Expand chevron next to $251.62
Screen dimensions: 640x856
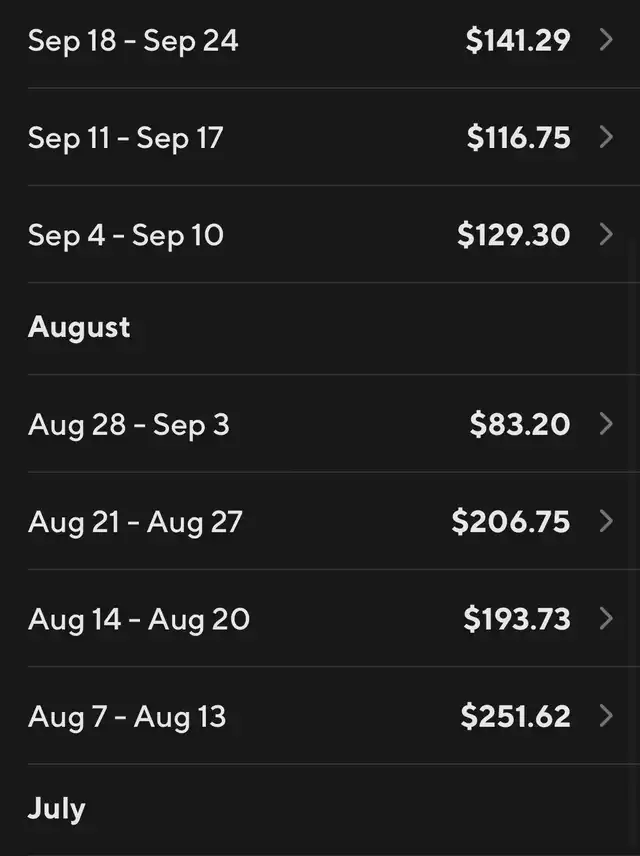(x=606, y=716)
